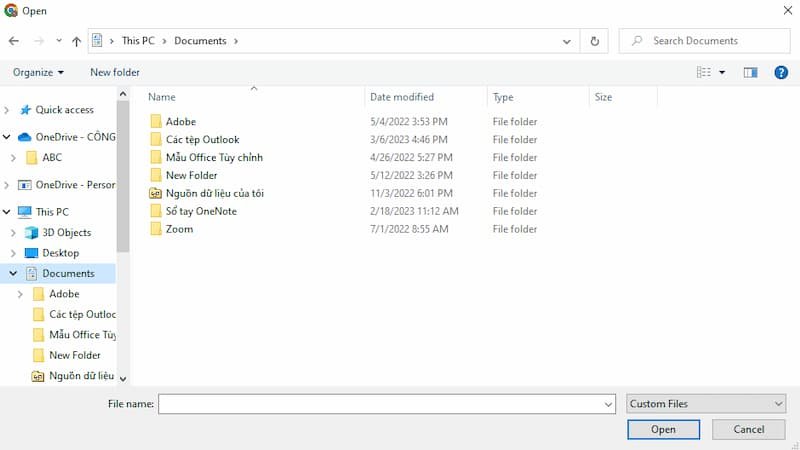Close the Open dialog
The height and width of the screenshot is (450, 800).
click(x=787, y=10)
